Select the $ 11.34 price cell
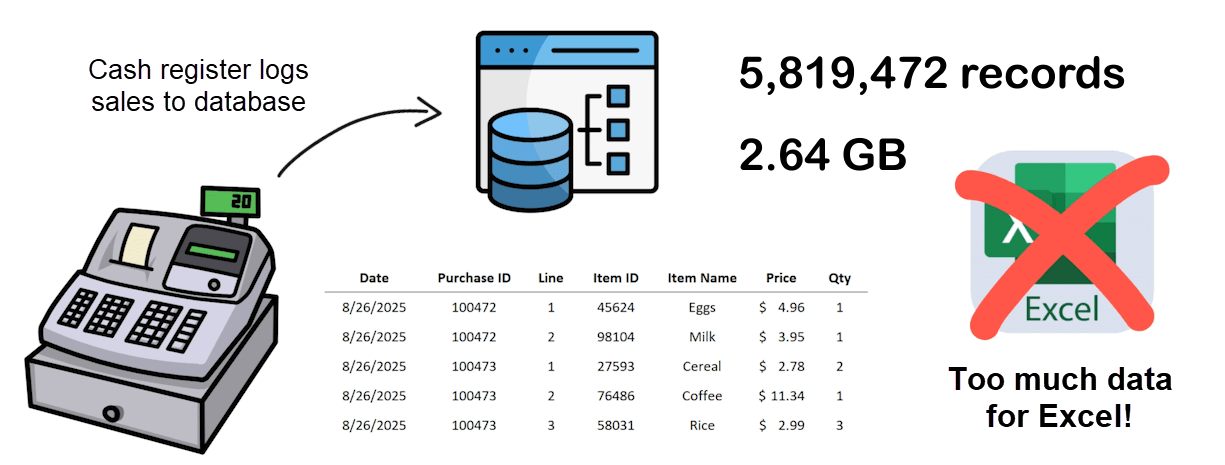The image size is (1225, 465). (781, 396)
